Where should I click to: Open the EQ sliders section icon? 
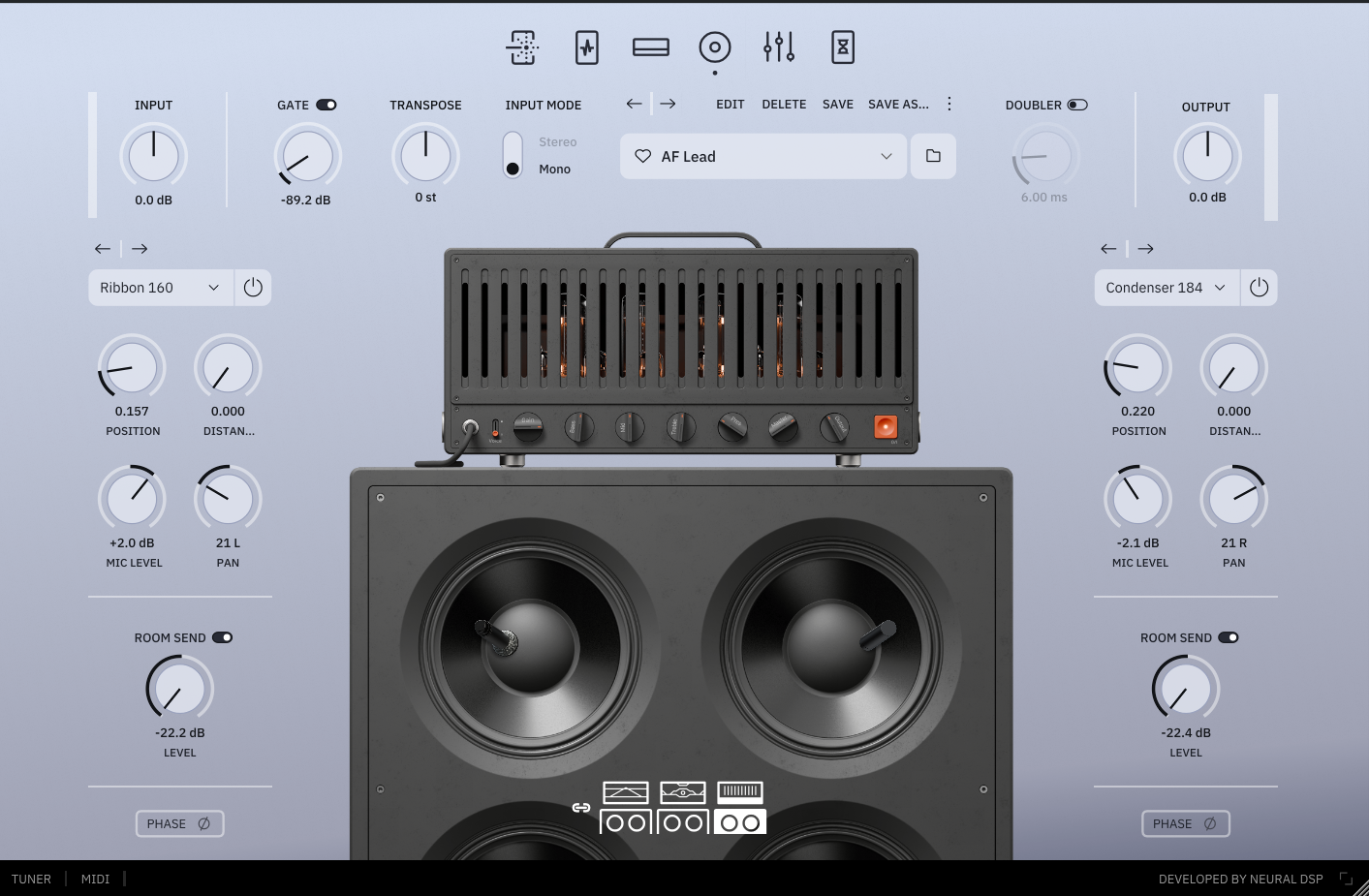click(x=779, y=47)
